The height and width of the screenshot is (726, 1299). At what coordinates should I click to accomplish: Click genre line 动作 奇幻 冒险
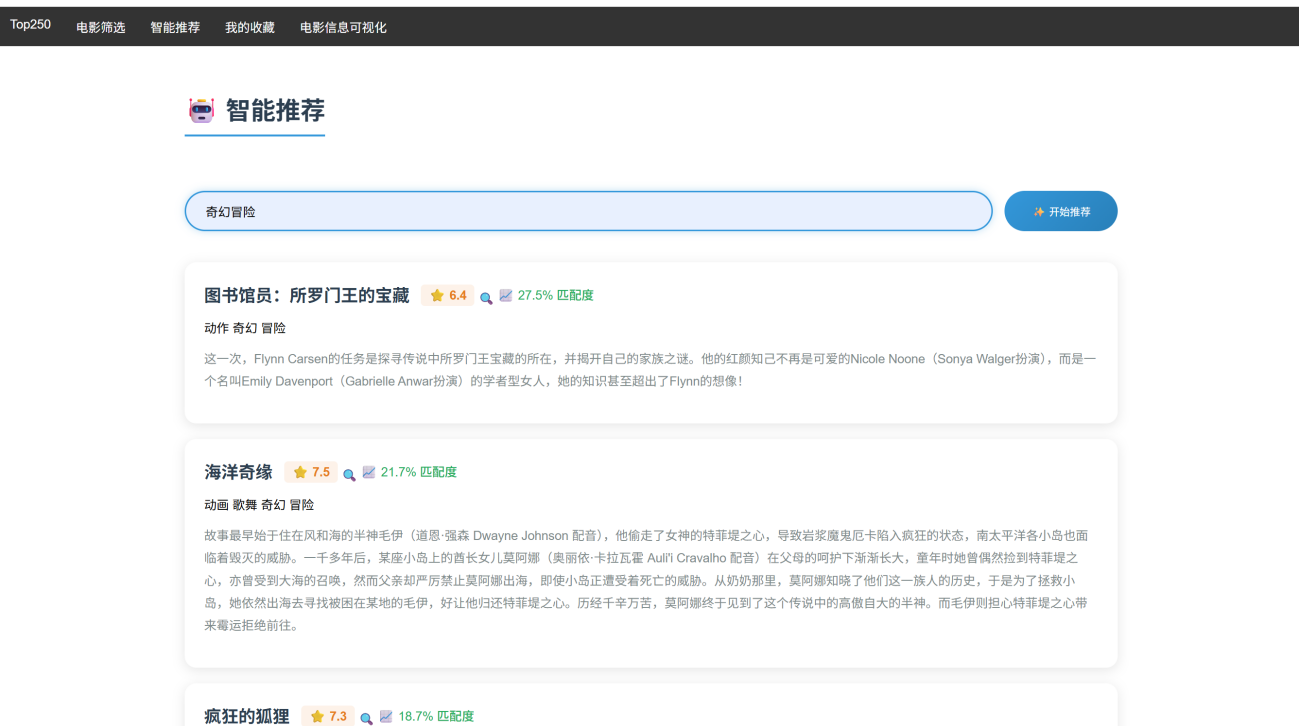[x=245, y=328]
